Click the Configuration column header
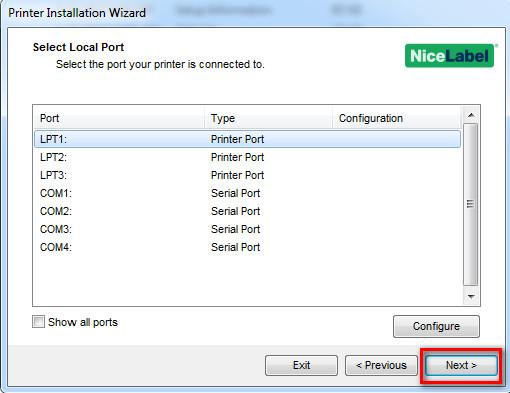This screenshot has width=510, height=393. 397,118
